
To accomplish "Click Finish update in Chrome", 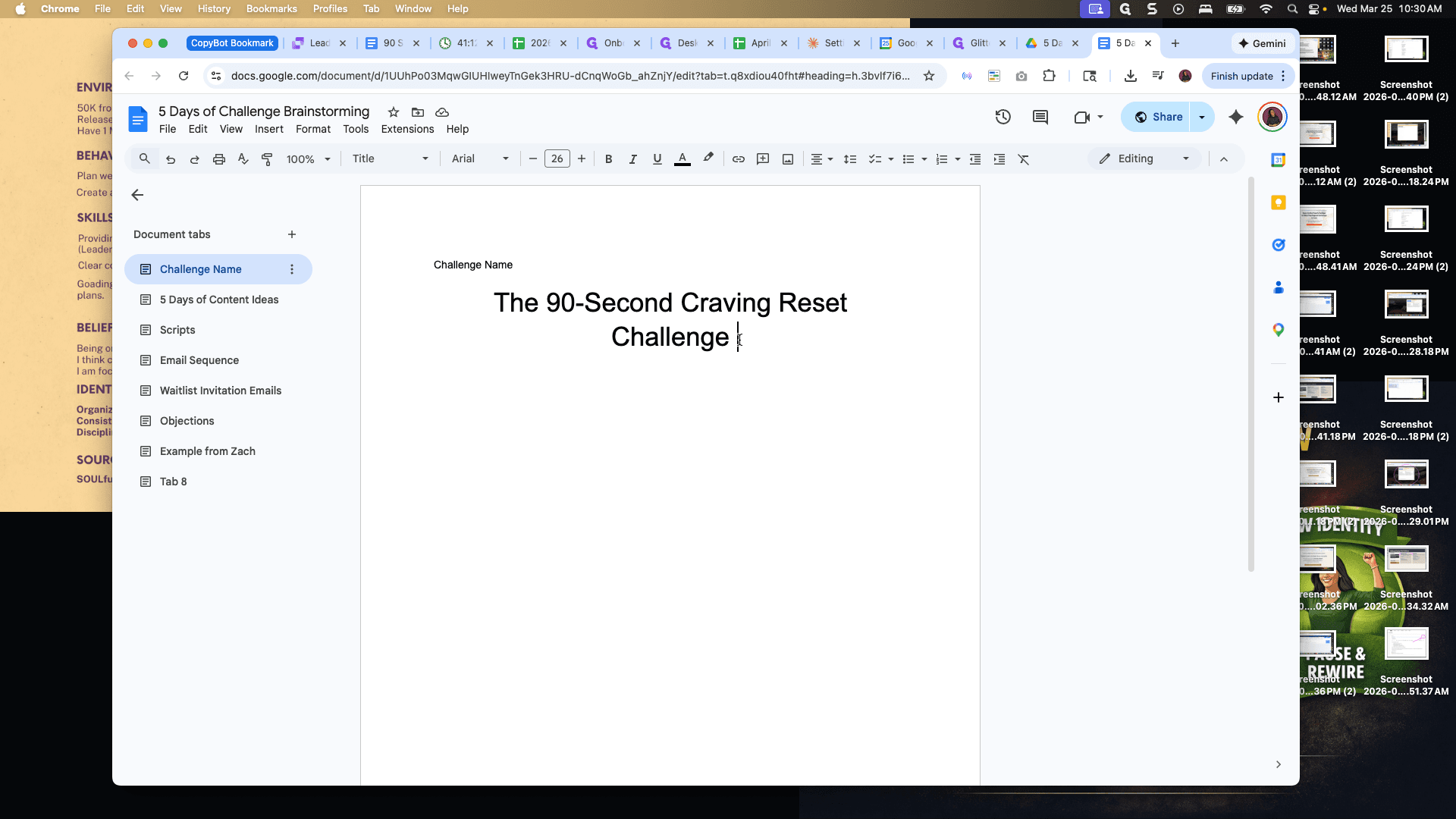I will (x=1241, y=76).
